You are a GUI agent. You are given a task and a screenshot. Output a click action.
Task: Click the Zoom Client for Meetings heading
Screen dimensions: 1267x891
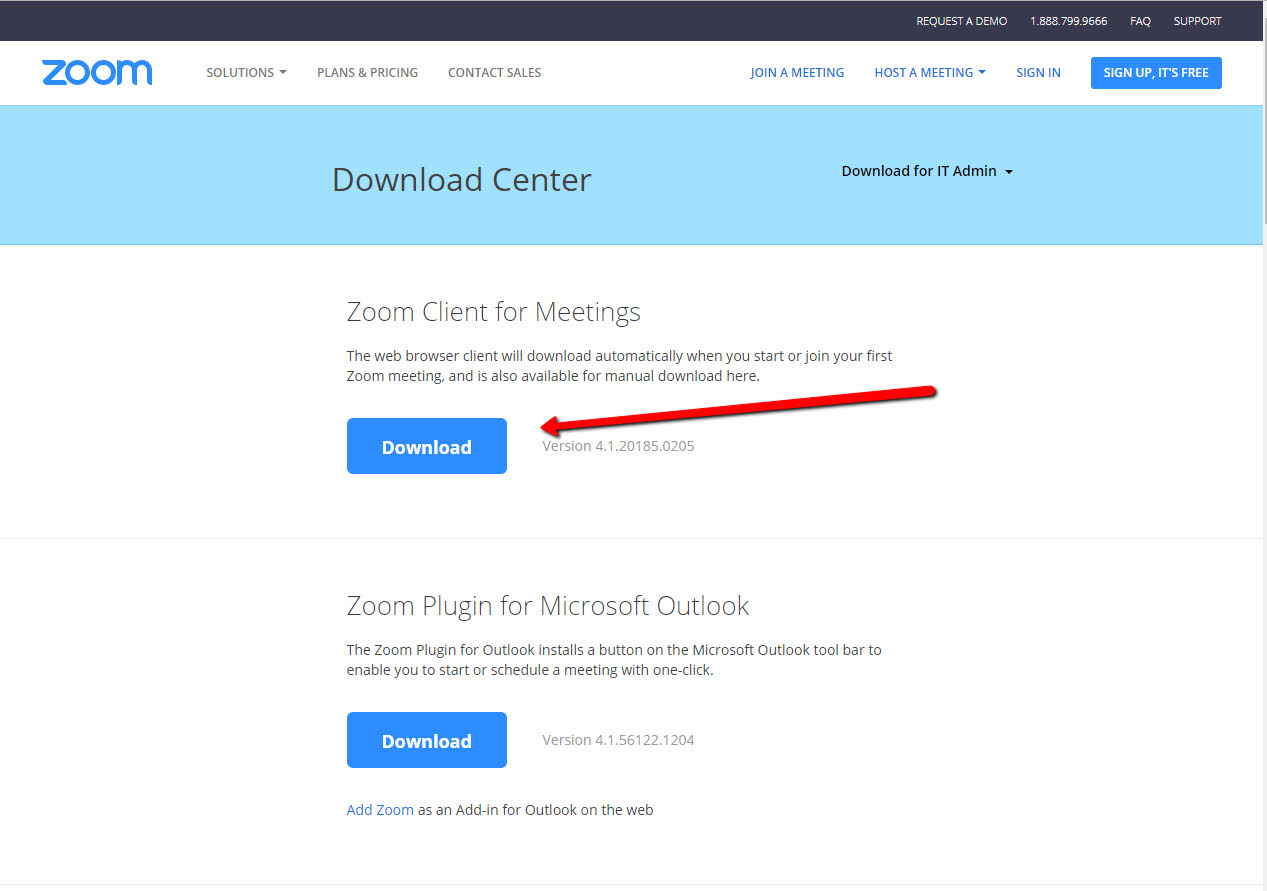click(494, 312)
